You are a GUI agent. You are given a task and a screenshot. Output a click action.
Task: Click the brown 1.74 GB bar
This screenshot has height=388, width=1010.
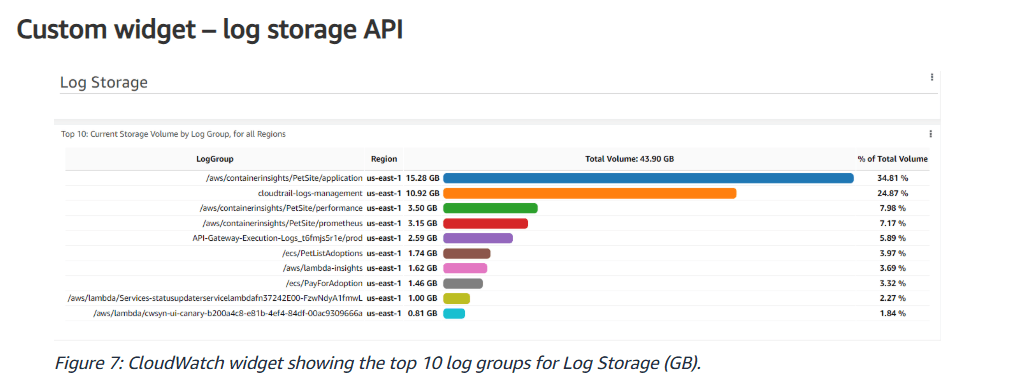(467, 253)
